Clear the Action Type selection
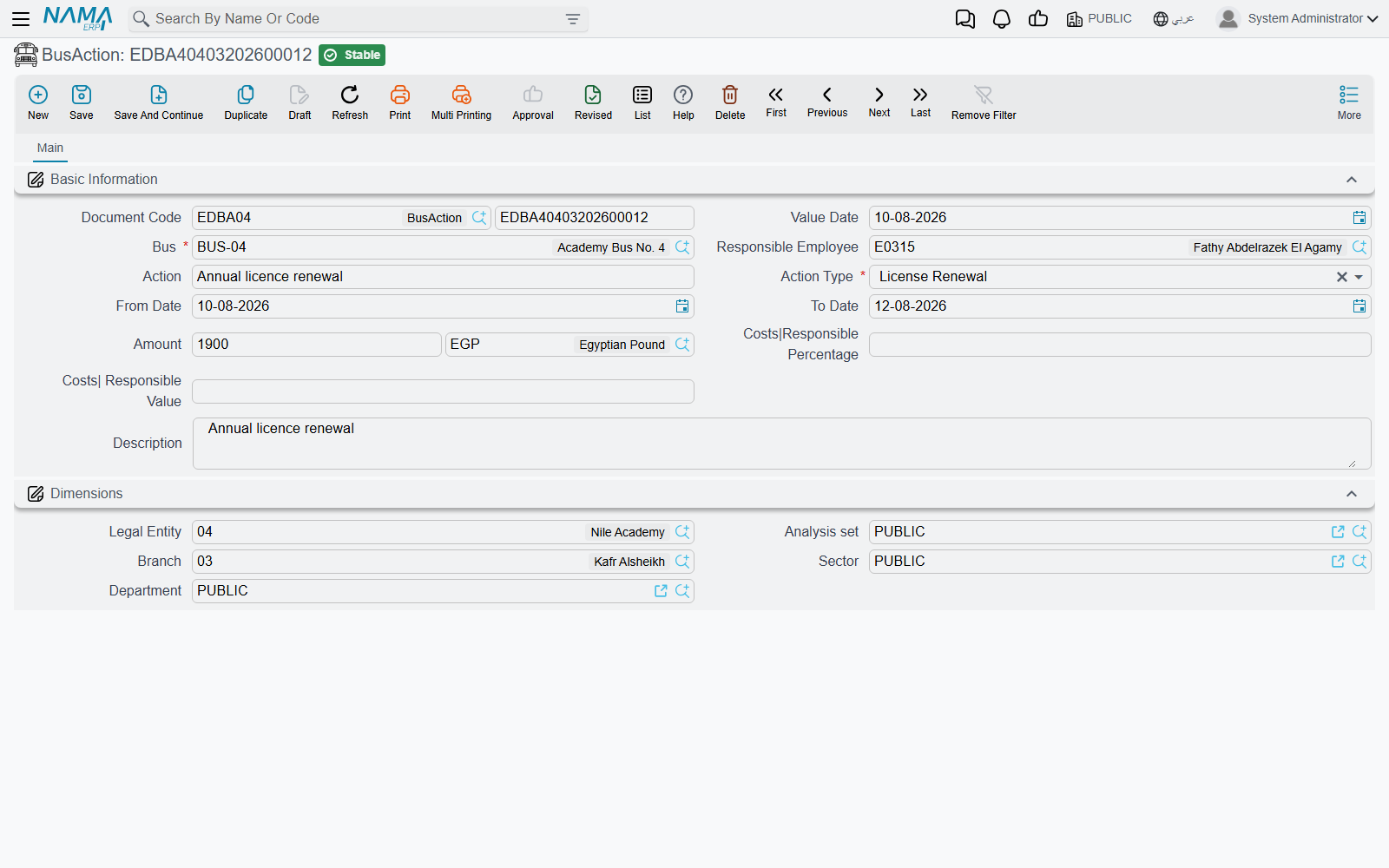The width and height of the screenshot is (1389, 868). [1341, 277]
